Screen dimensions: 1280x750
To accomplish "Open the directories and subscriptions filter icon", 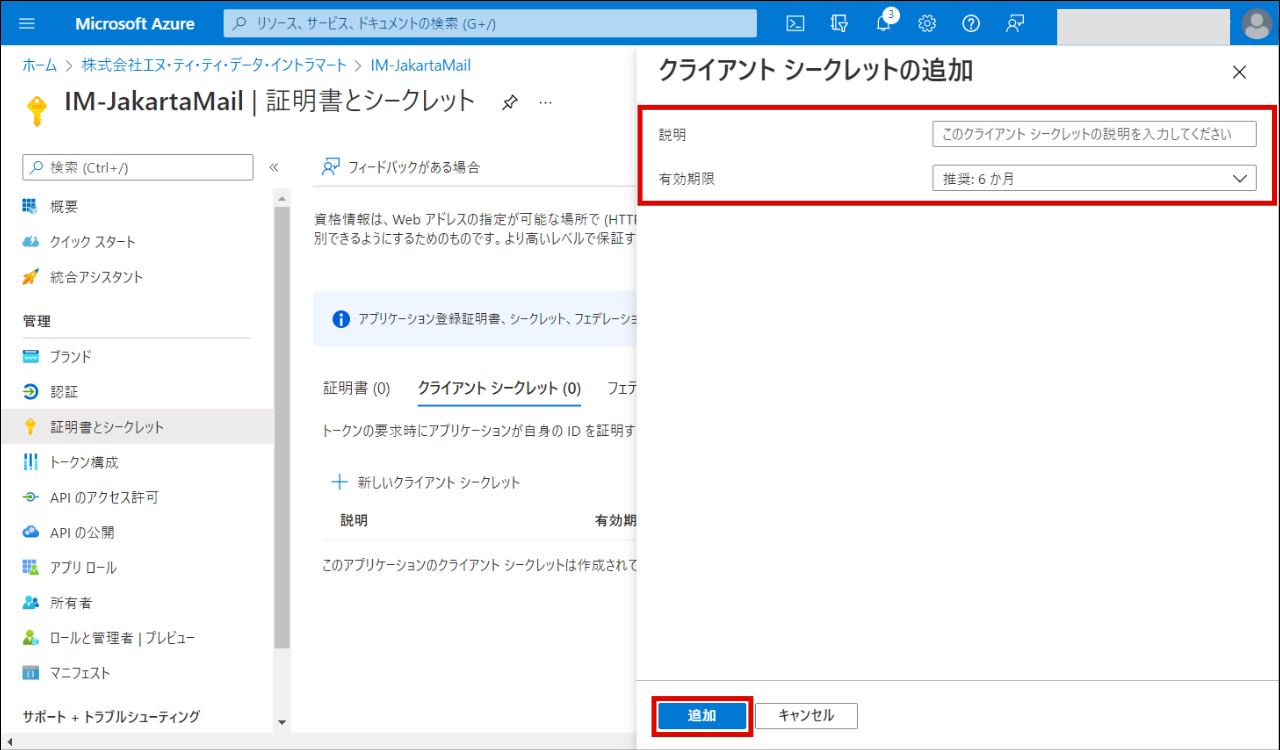I will pyautogui.click(x=839, y=23).
